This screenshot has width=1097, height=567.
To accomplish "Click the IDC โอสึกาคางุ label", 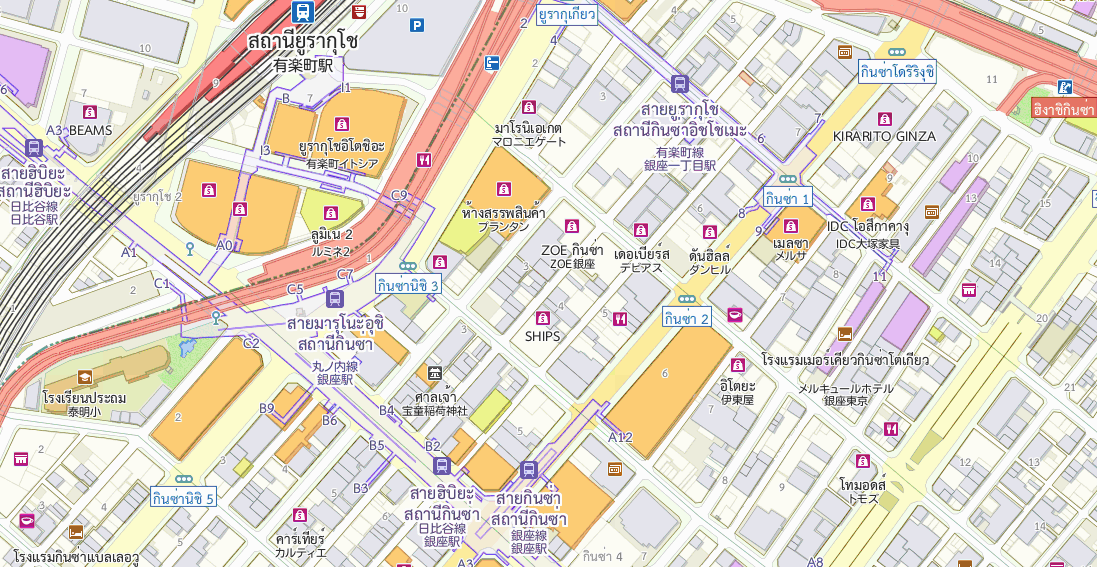I will click(x=868, y=227).
